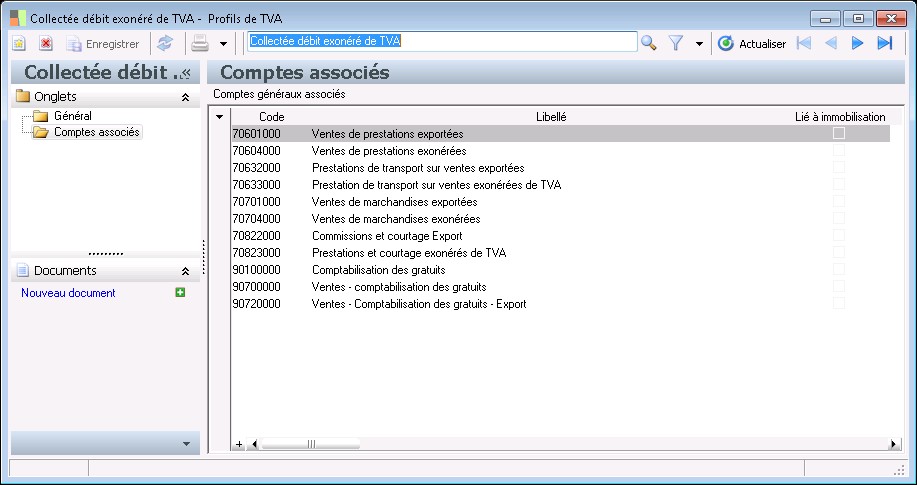Select row Ventes de marchandises exonérées

click(x=561, y=219)
